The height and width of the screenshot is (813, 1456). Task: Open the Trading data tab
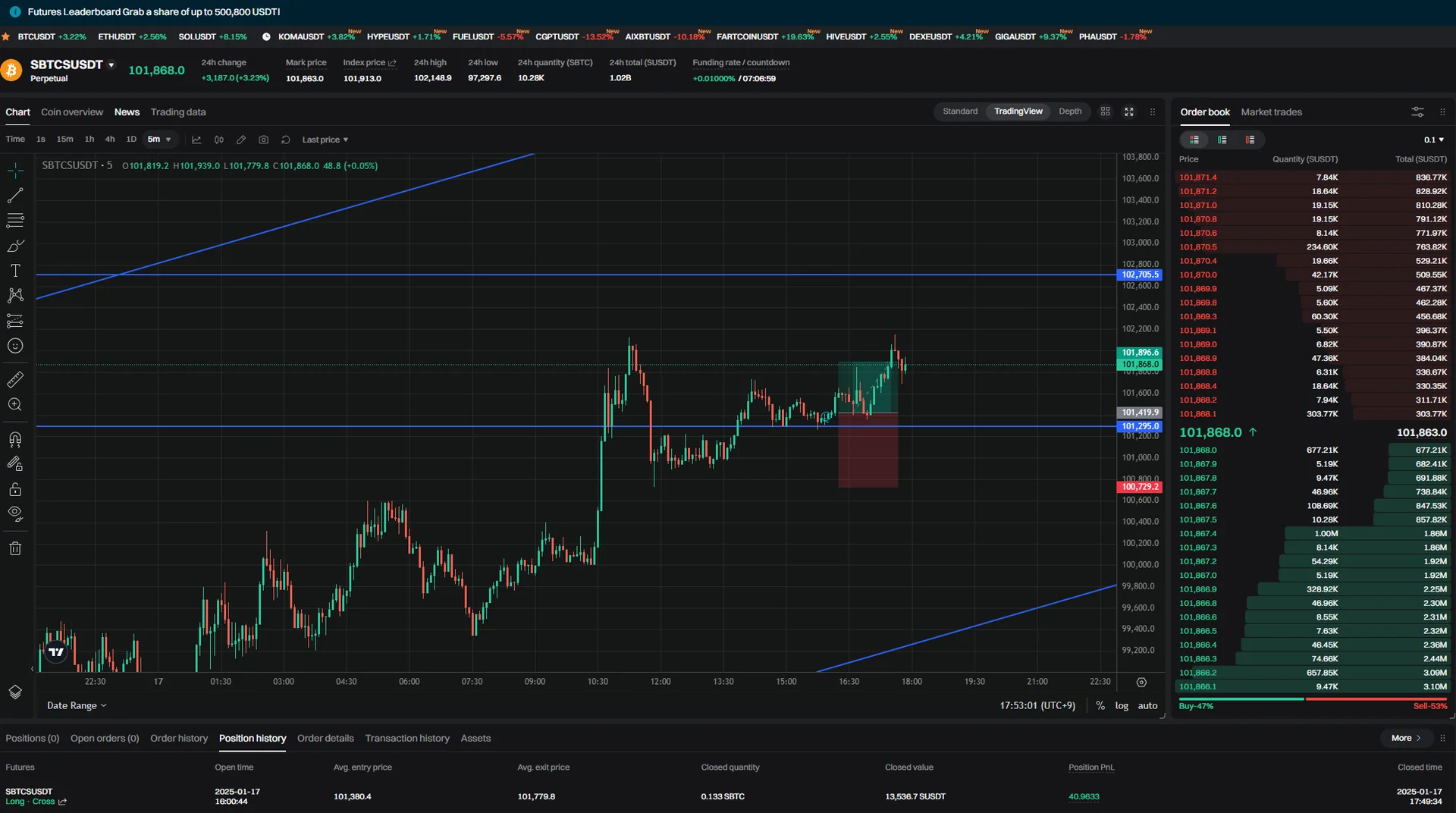pyautogui.click(x=178, y=112)
